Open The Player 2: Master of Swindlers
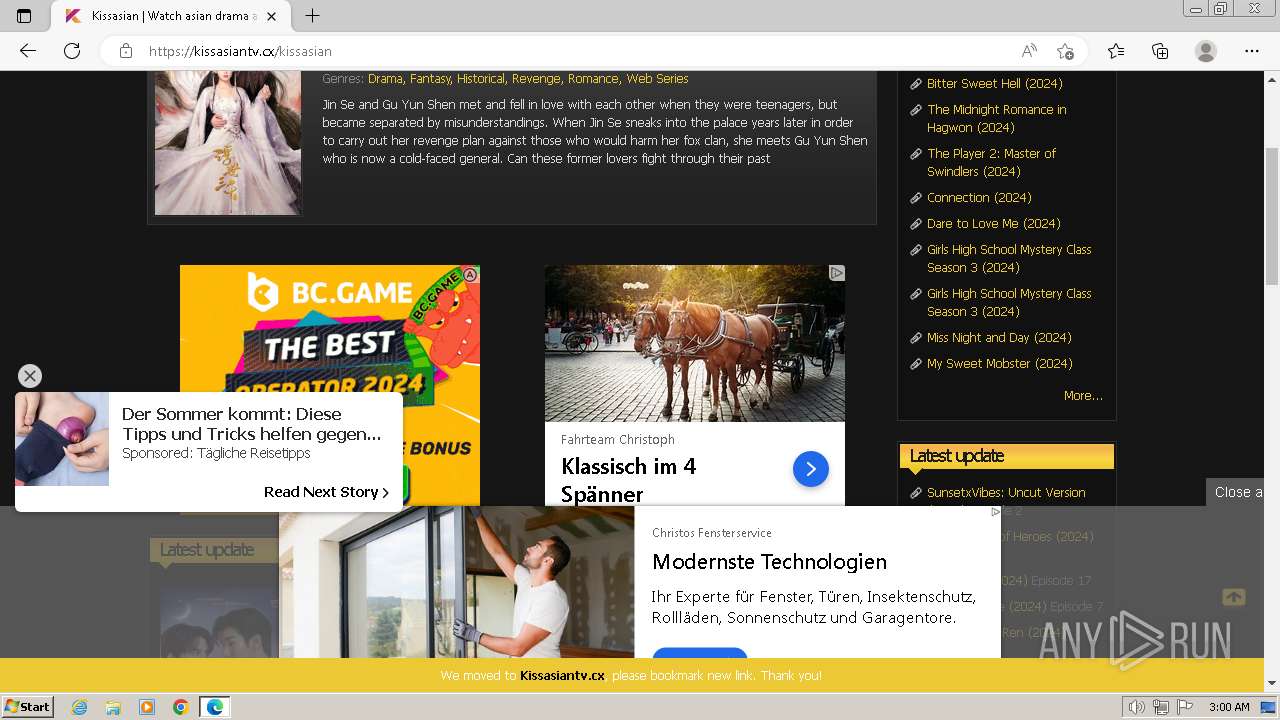 991,162
